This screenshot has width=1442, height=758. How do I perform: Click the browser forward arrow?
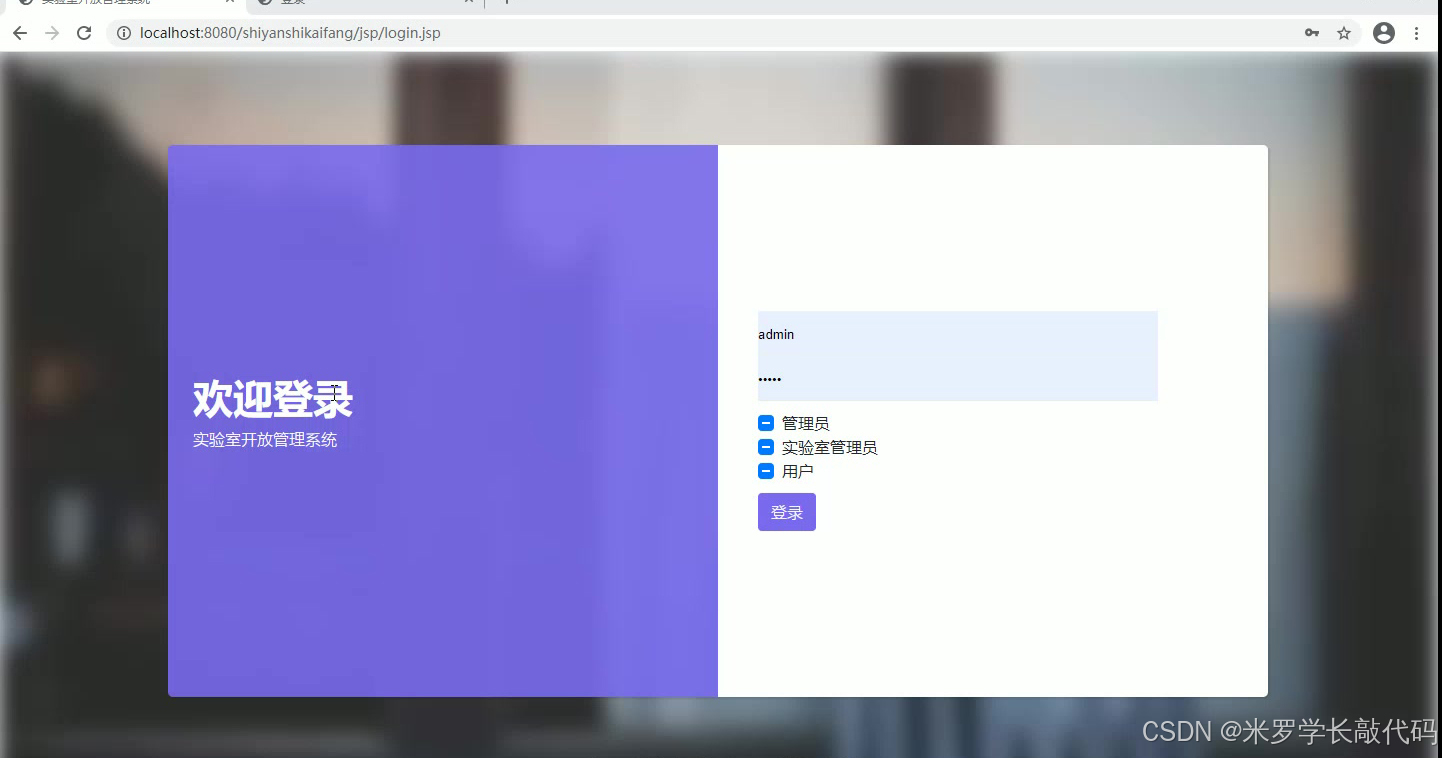[x=52, y=32]
